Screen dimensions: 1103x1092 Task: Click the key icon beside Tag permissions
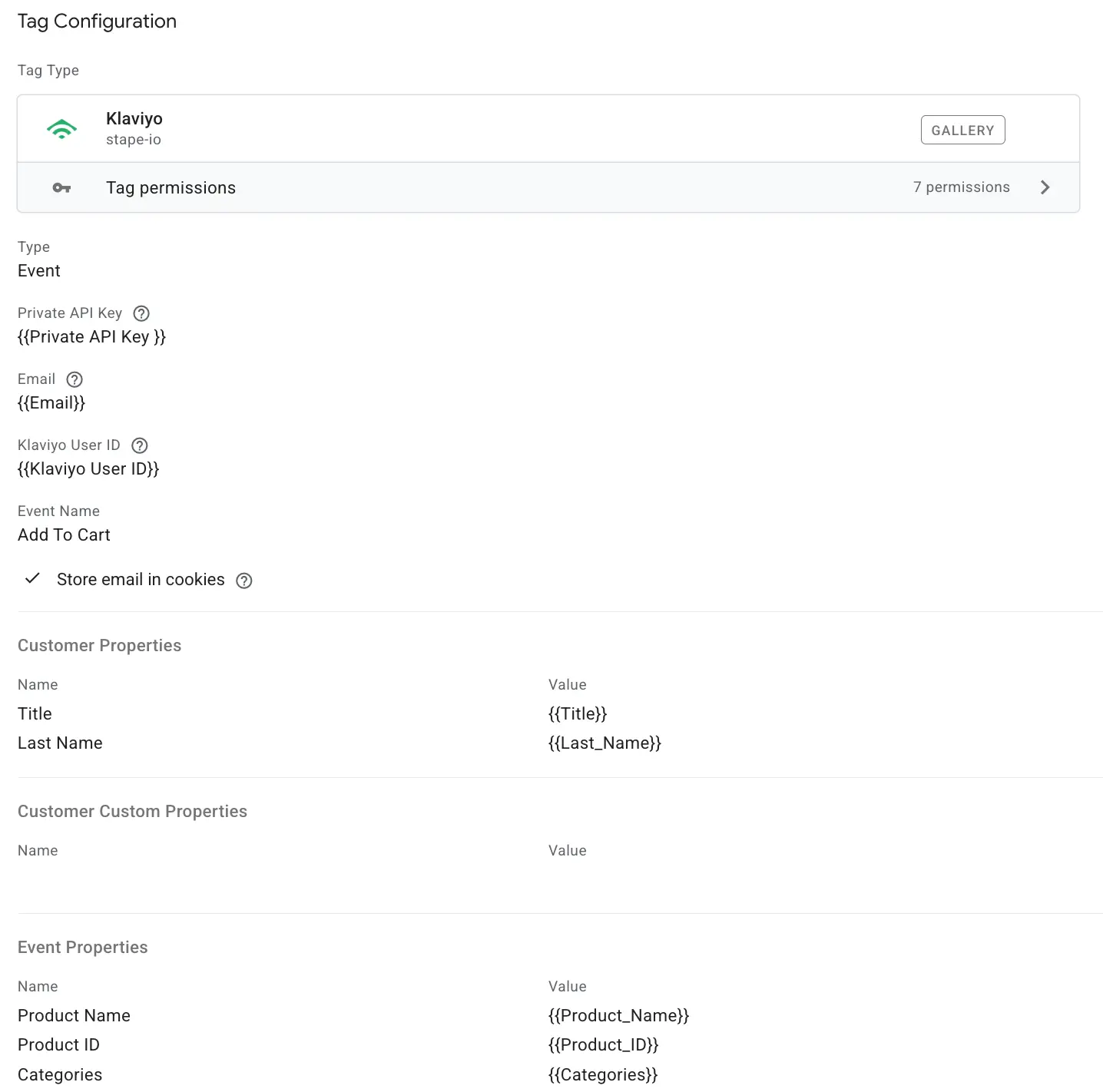pyautogui.click(x=61, y=187)
